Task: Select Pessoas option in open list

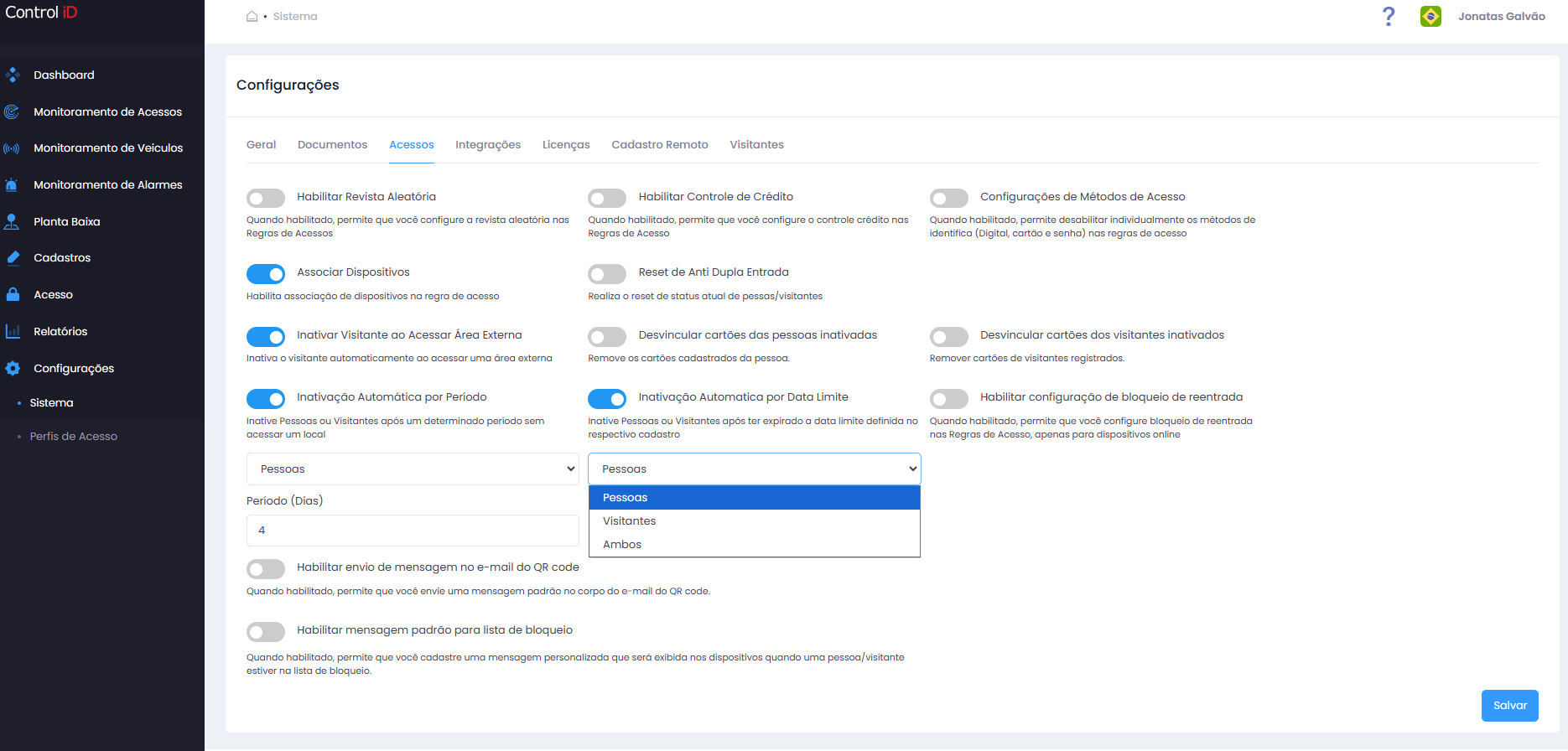Action: (x=755, y=498)
